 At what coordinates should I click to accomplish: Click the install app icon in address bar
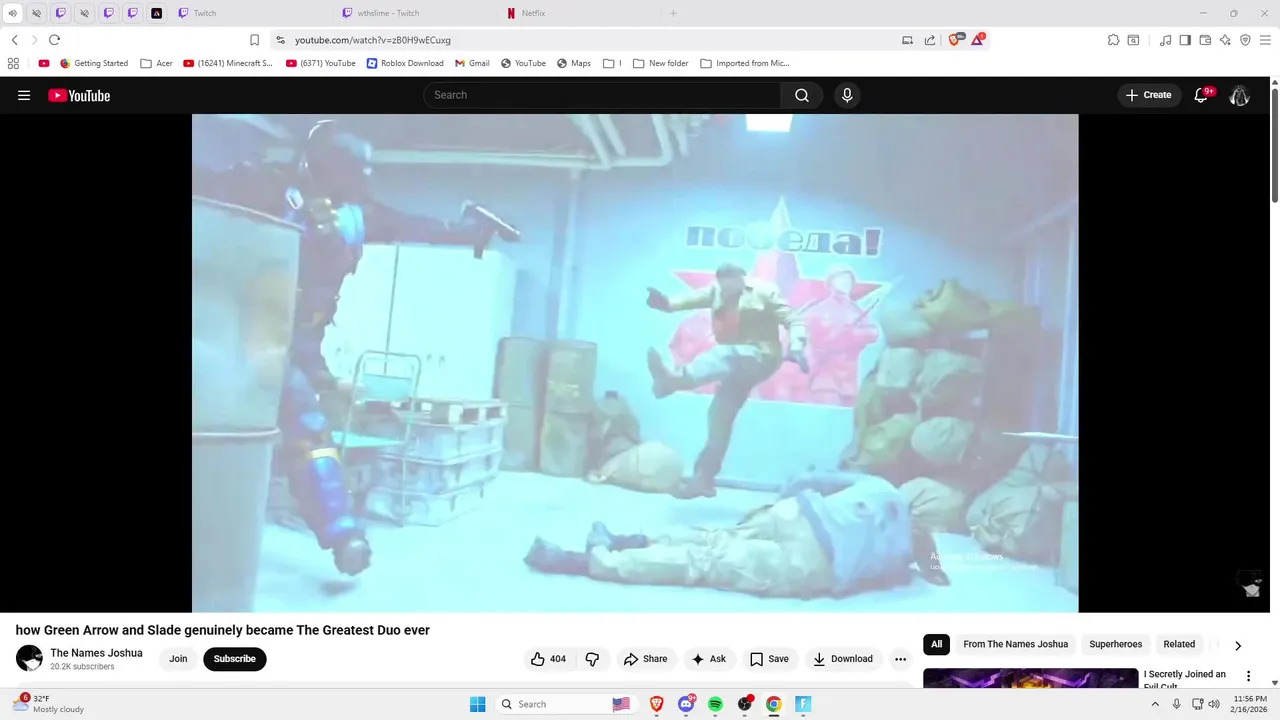(907, 40)
